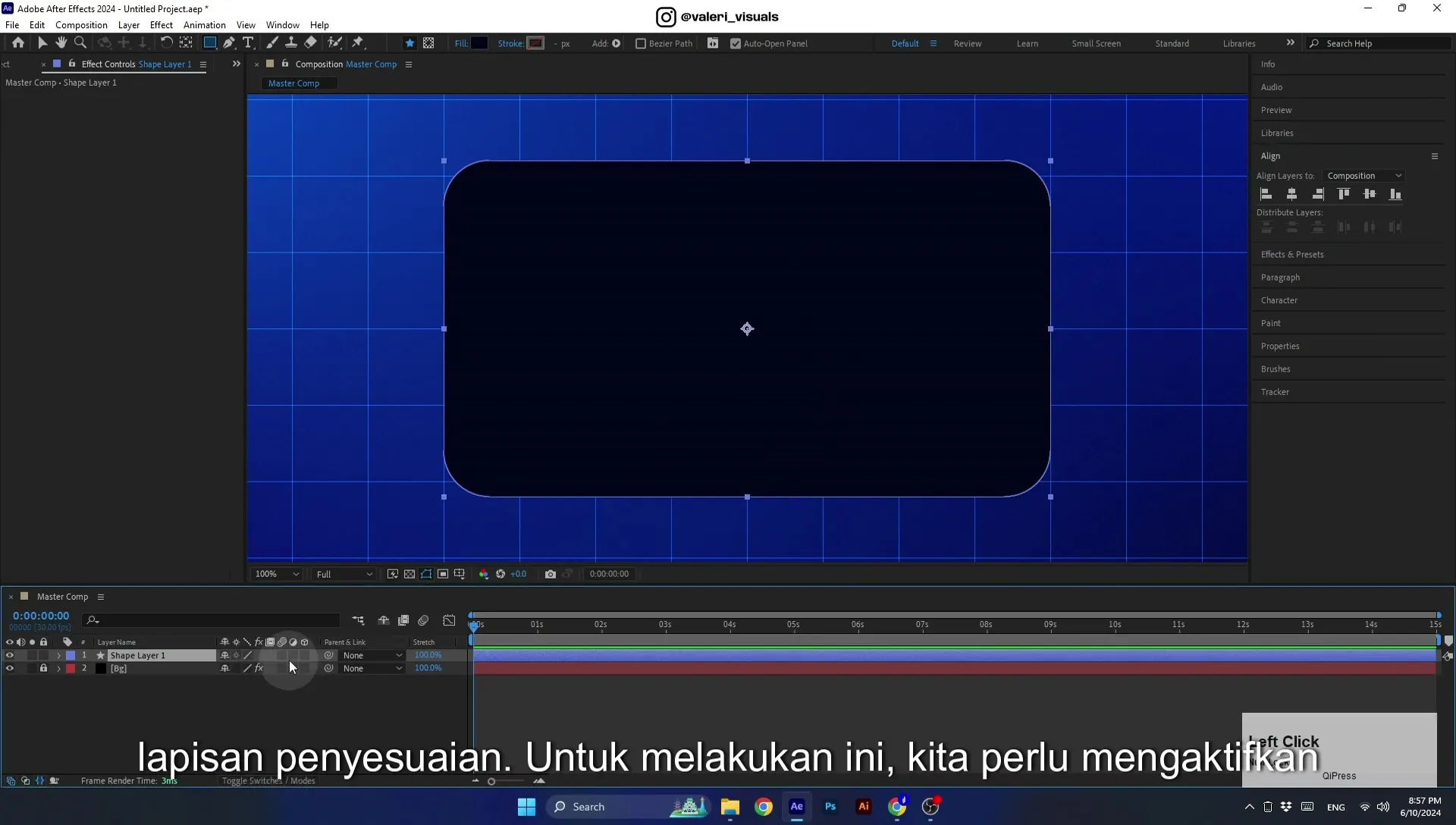1456x825 pixels.
Task: Select the Pen tool
Action: click(229, 43)
